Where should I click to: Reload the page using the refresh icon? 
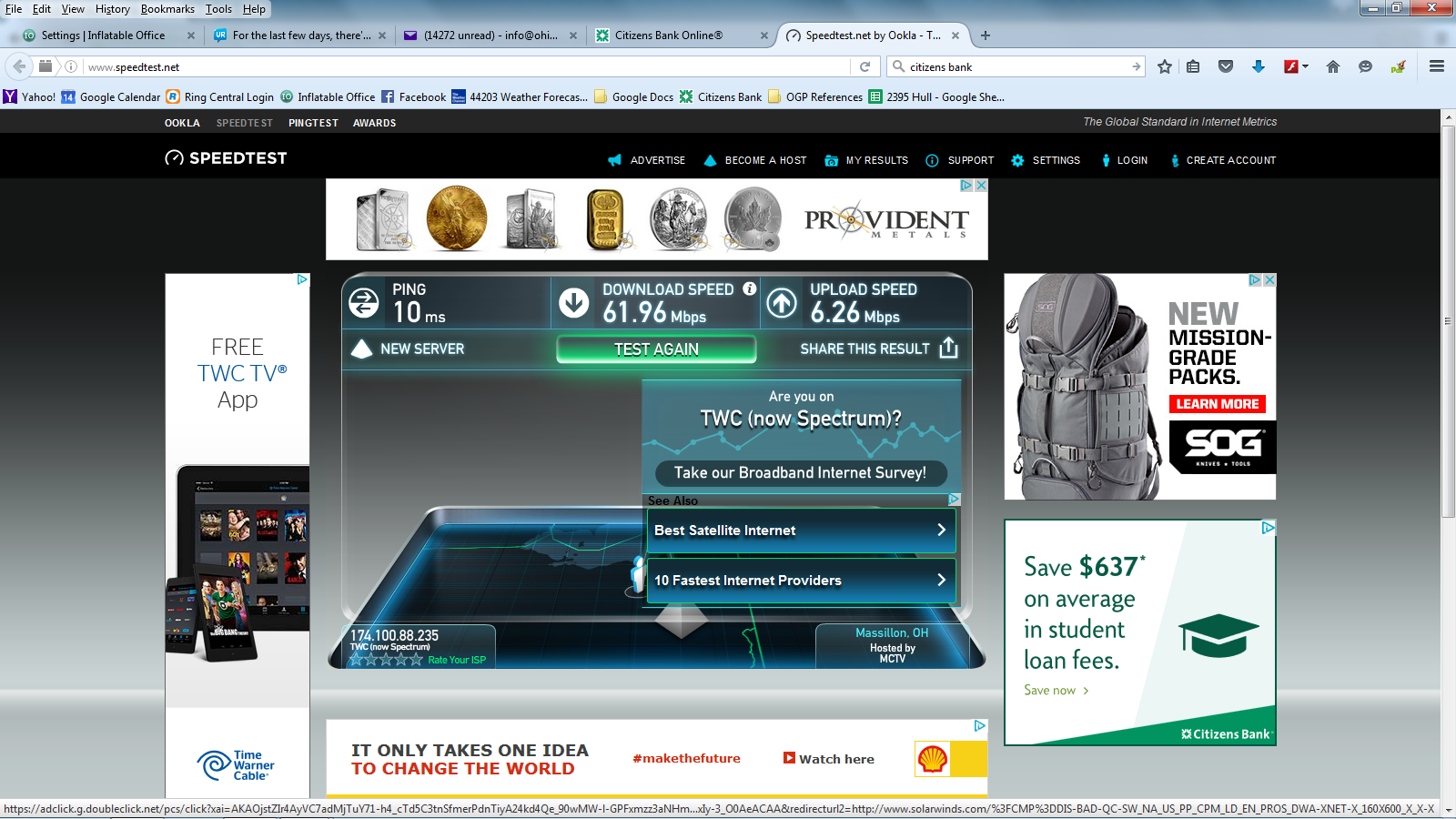[865, 66]
